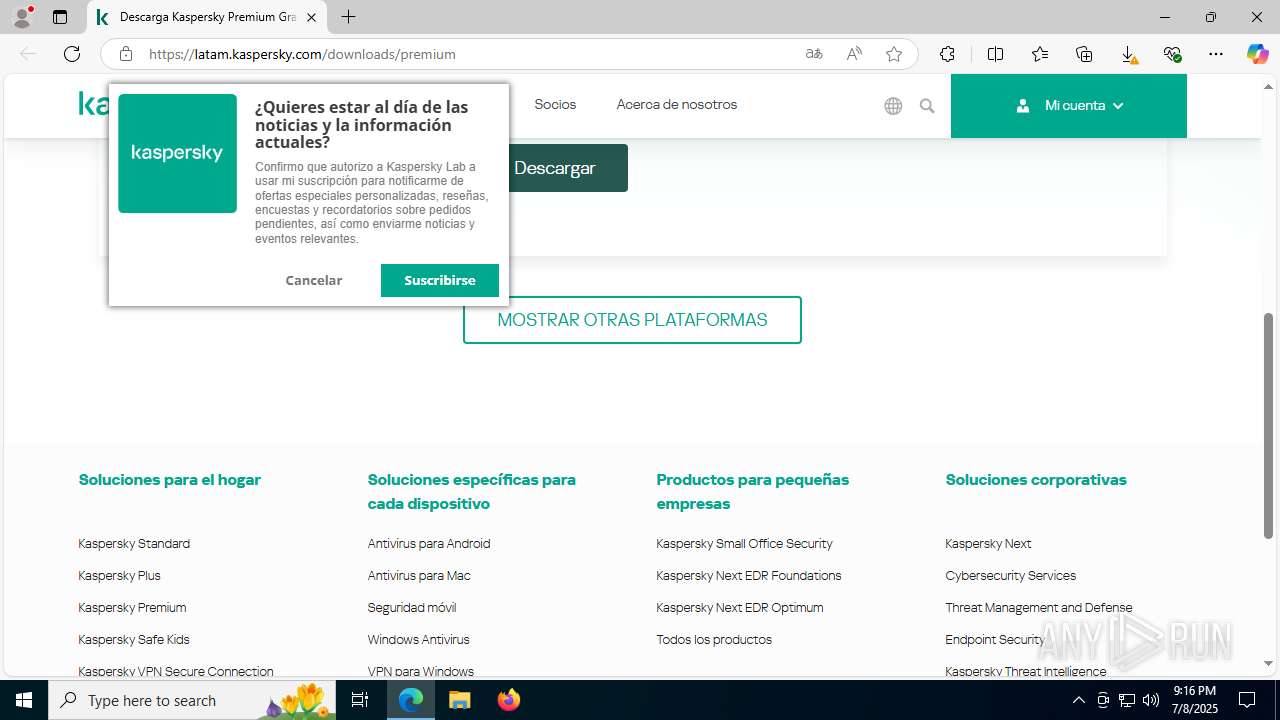This screenshot has width=1280, height=720.
Task: Toggle split screen view
Action: [995, 54]
